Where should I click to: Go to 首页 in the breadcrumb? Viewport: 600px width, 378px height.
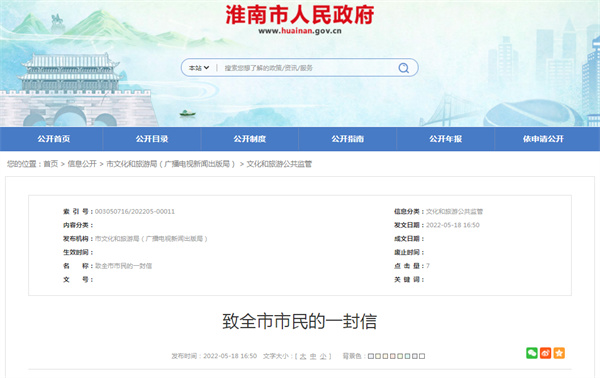tap(51, 164)
